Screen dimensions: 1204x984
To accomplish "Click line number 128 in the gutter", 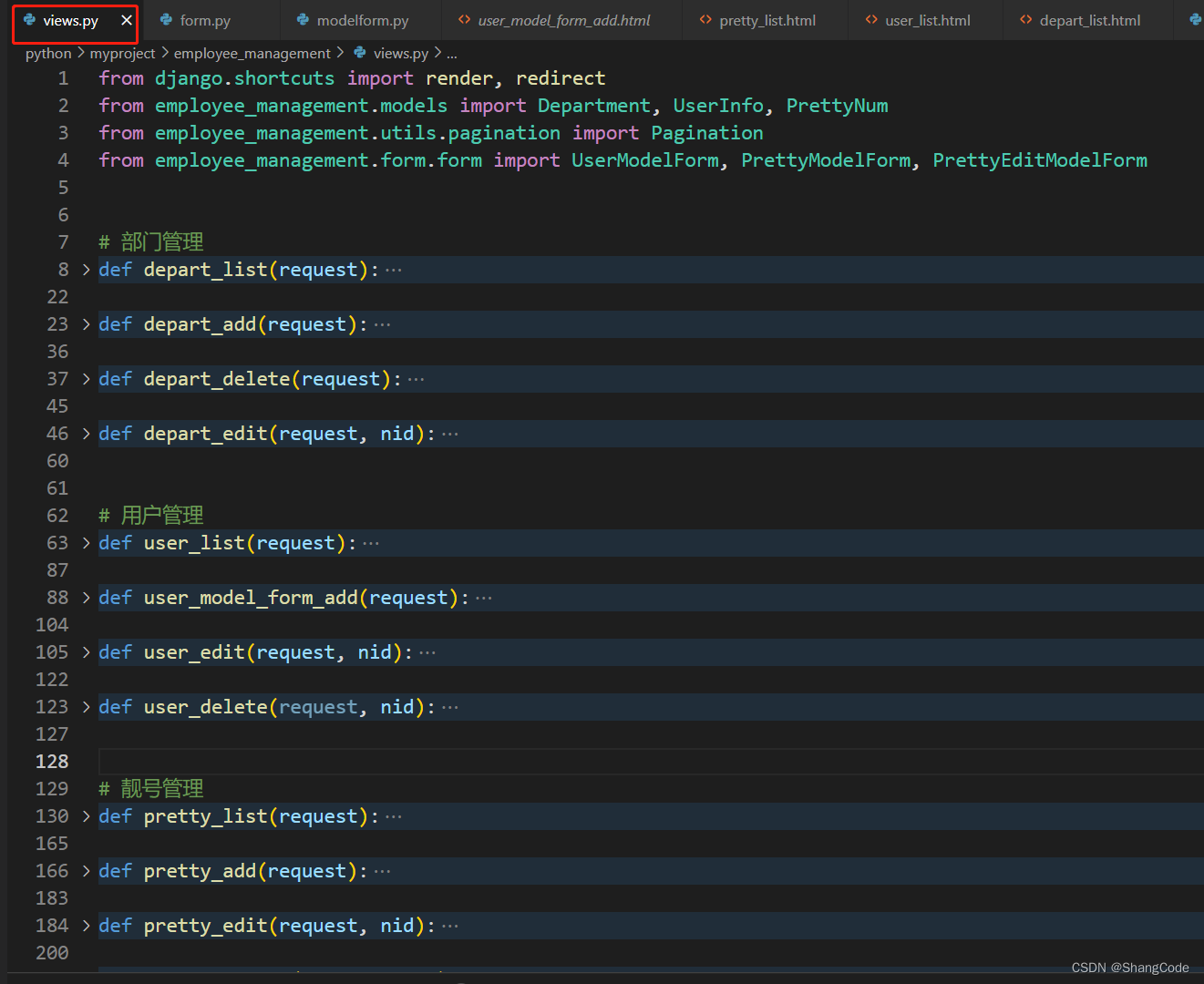I will (52, 762).
